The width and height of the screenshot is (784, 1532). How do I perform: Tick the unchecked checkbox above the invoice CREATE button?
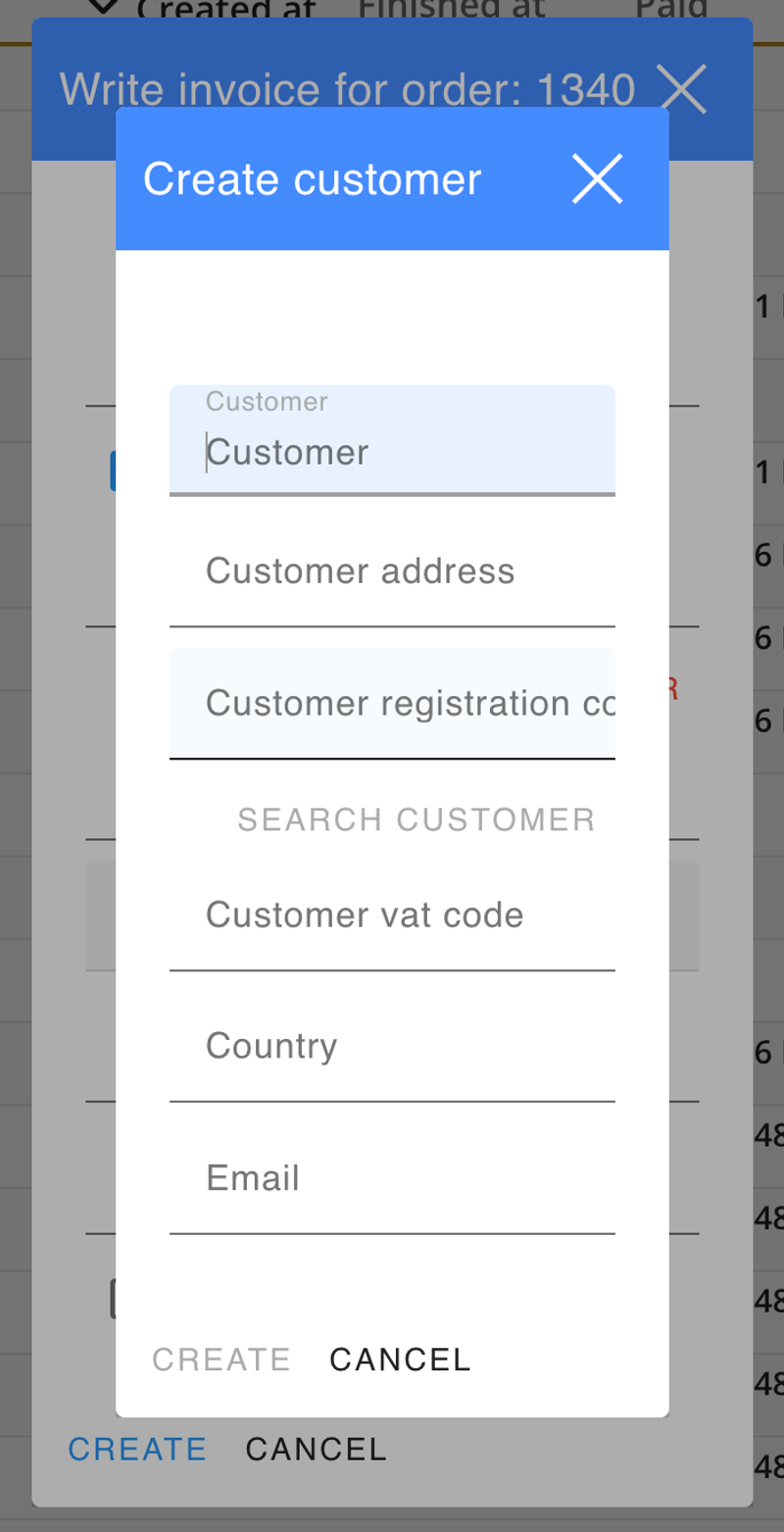click(113, 1299)
